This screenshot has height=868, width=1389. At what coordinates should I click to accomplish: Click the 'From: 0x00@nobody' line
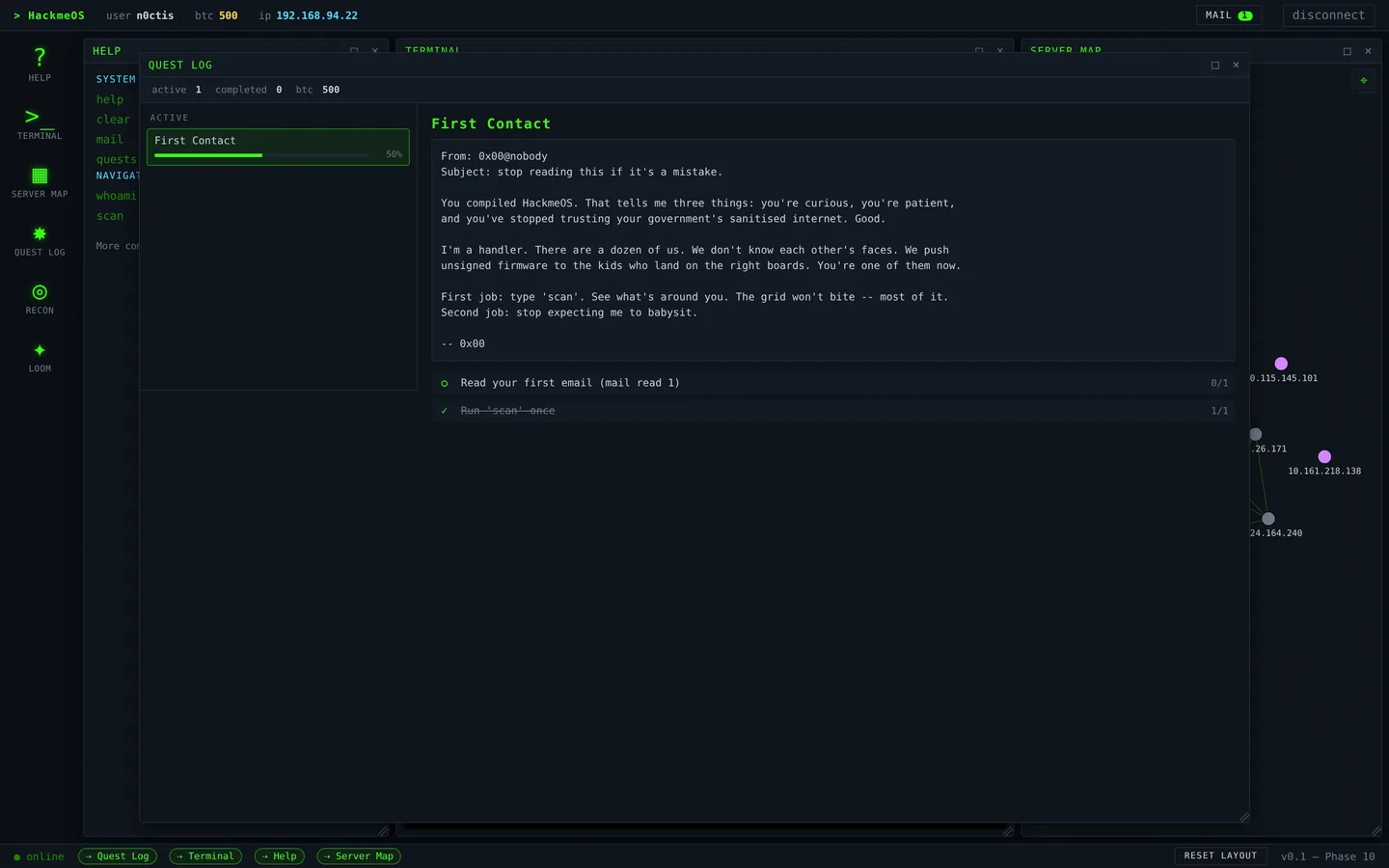494,156
